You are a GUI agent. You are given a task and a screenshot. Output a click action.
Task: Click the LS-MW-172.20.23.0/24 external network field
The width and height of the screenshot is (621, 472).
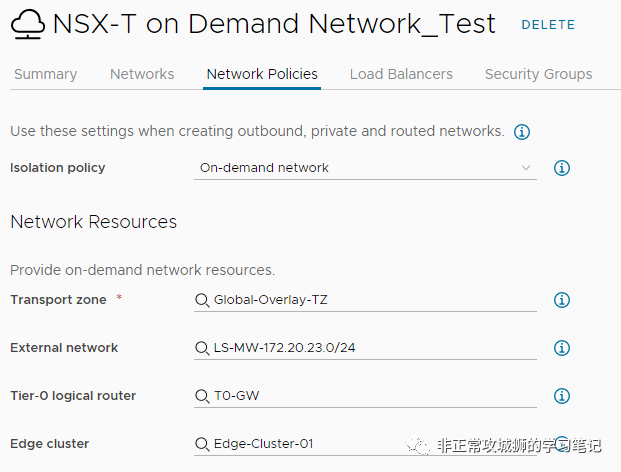click(x=370, y=348)
